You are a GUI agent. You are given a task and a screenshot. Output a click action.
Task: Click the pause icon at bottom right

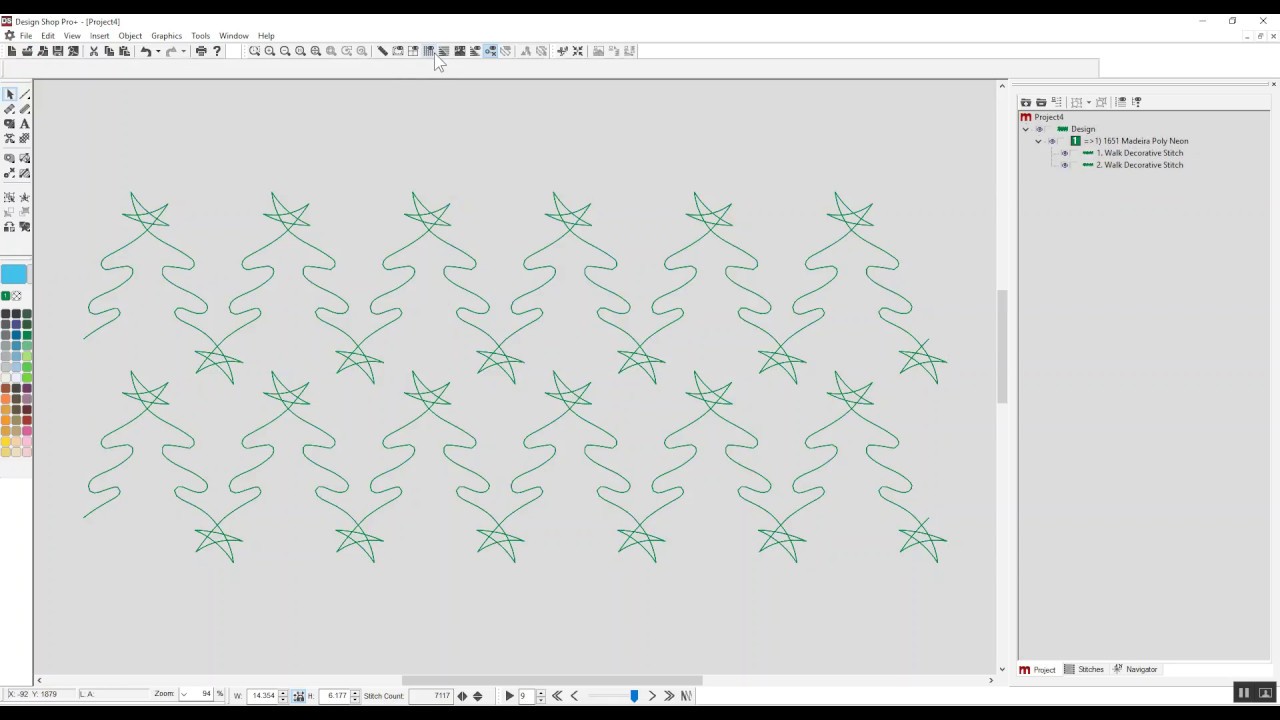click(1244, 693)
